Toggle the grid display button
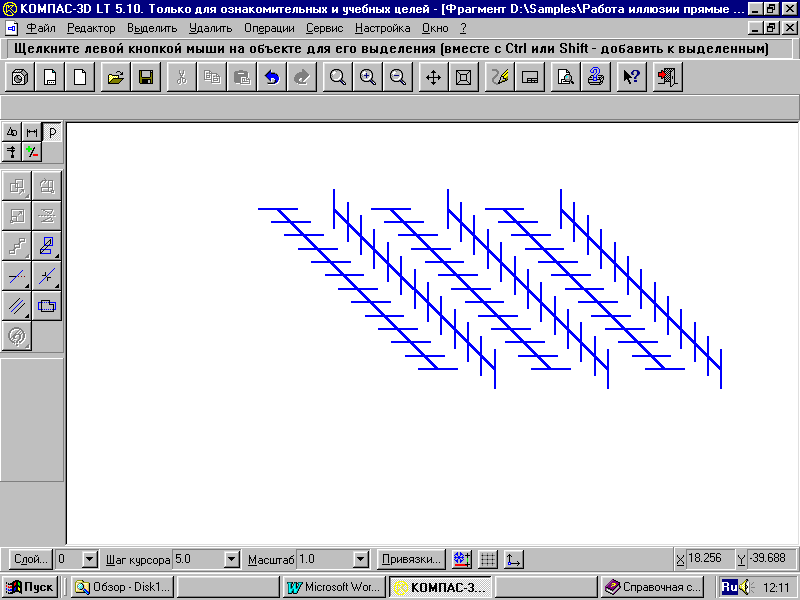Screen dimensions: 800x600 [488, 560]
